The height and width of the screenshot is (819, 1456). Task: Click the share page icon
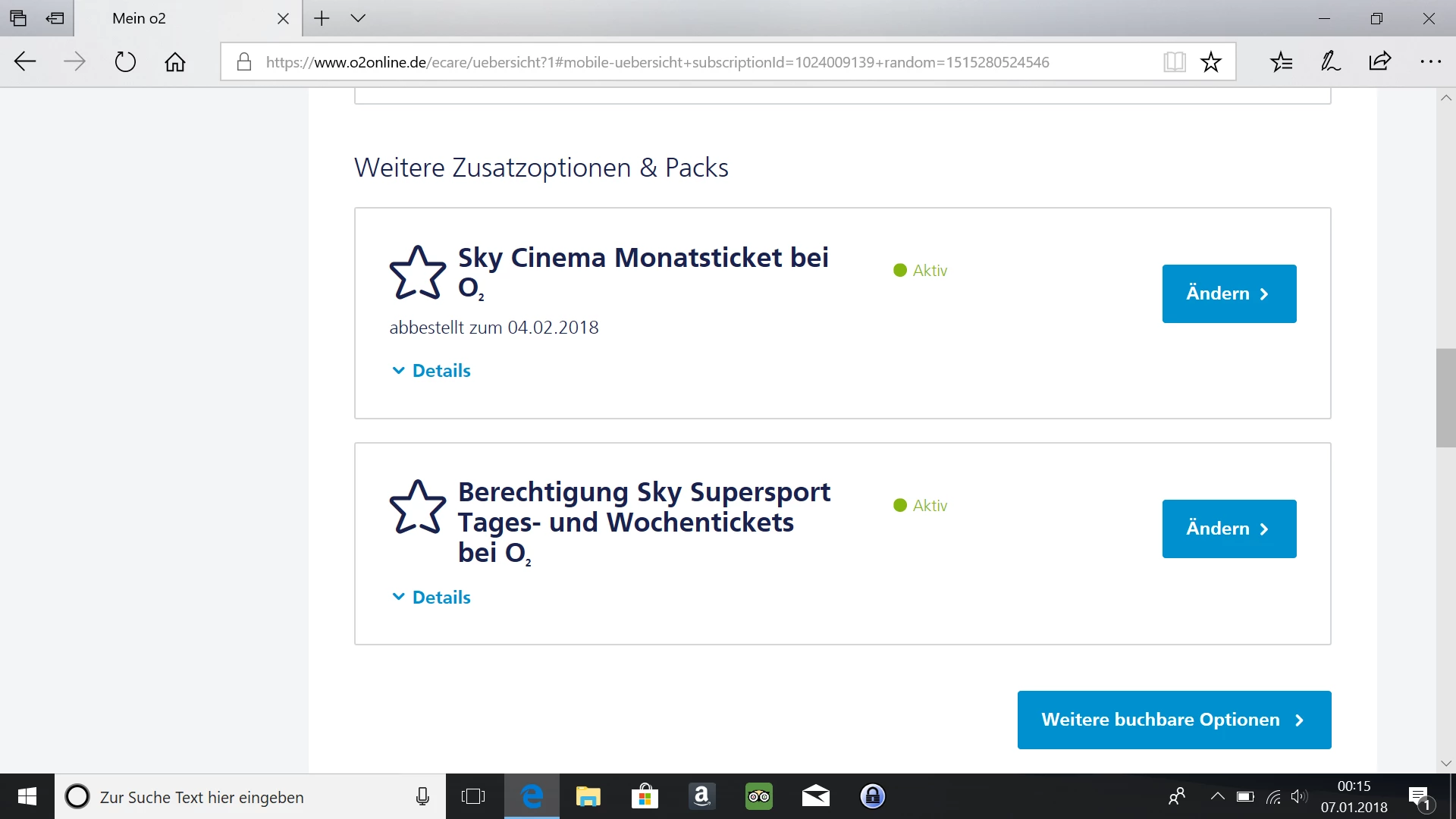1380,61
